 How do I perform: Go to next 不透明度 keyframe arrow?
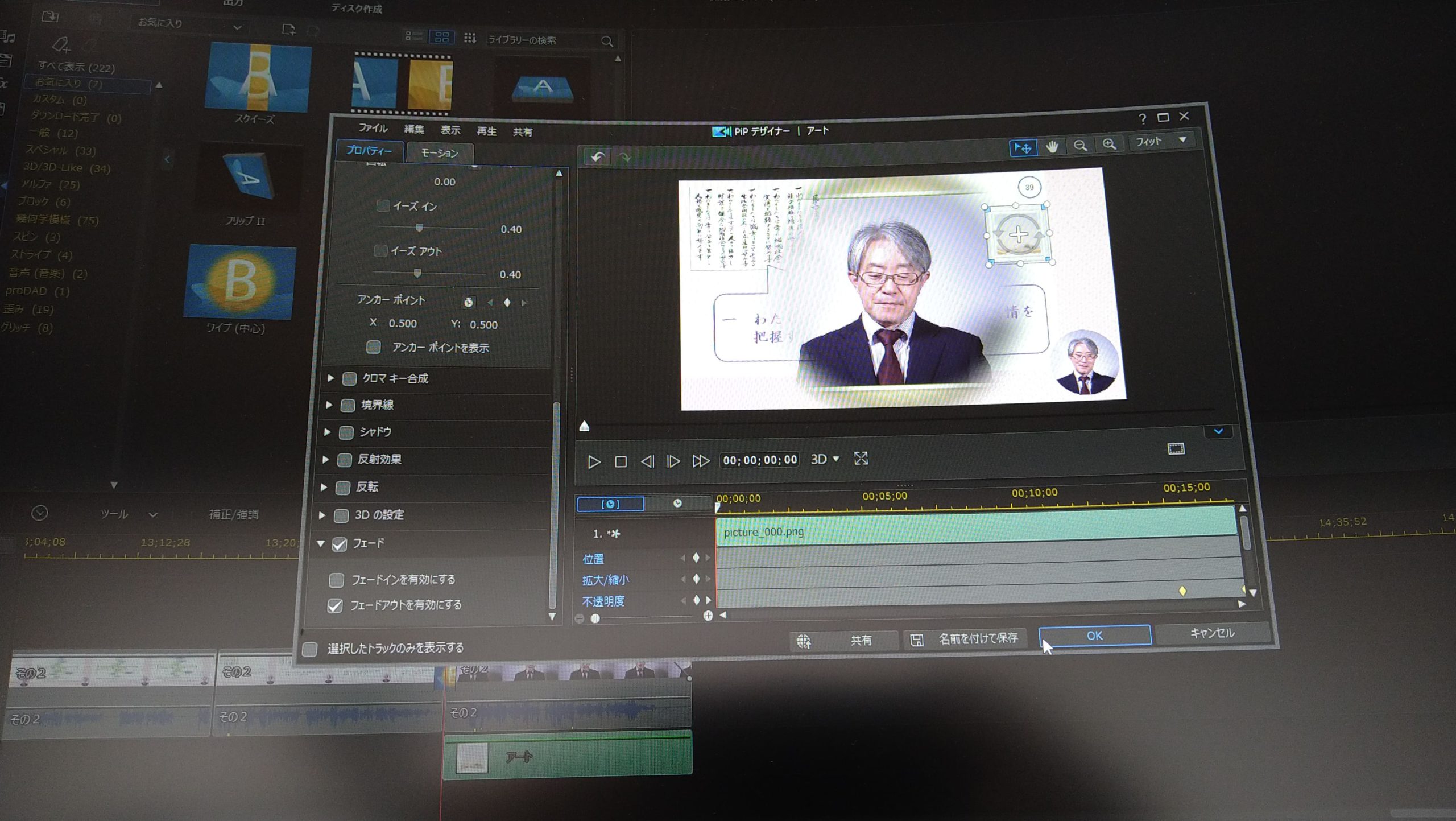708,600
